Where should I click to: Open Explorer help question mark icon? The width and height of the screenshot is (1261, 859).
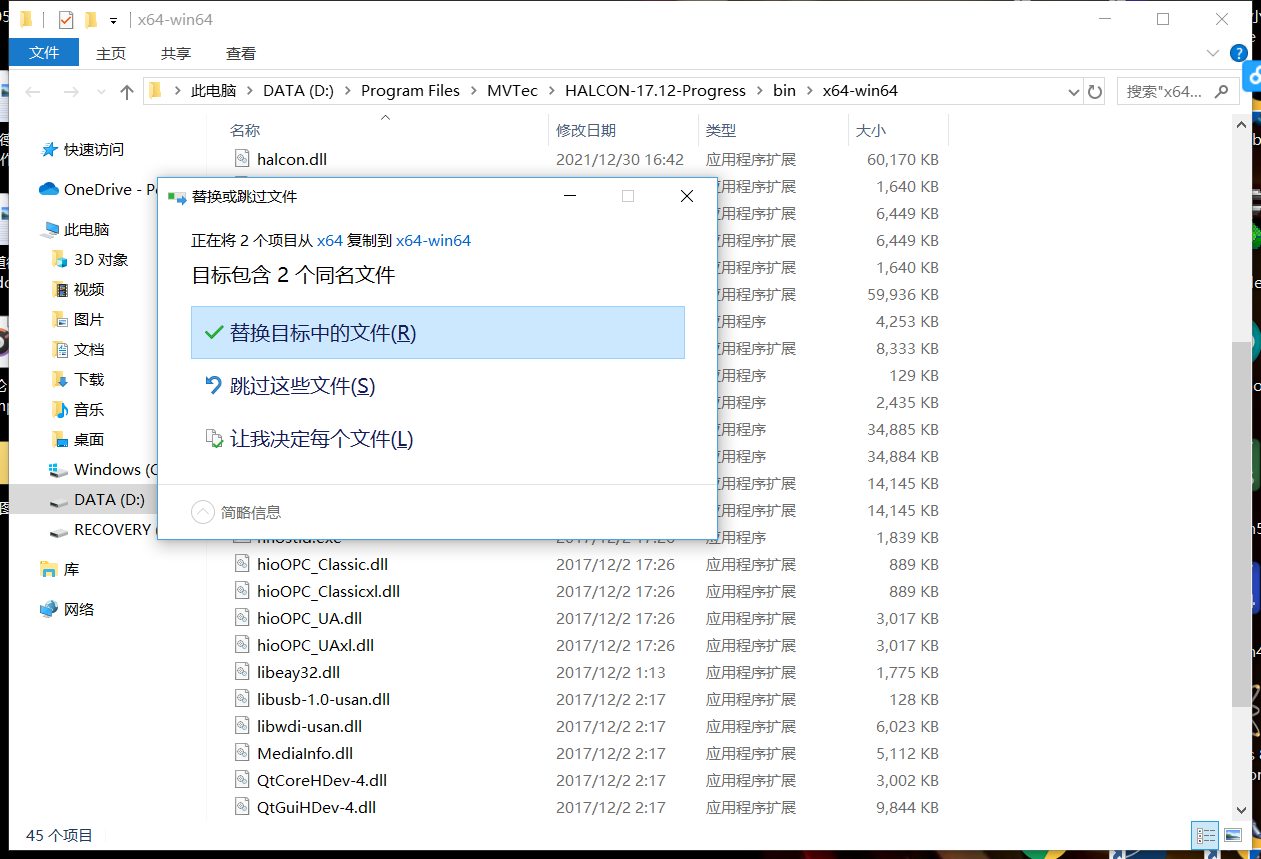coord(1239,53)
